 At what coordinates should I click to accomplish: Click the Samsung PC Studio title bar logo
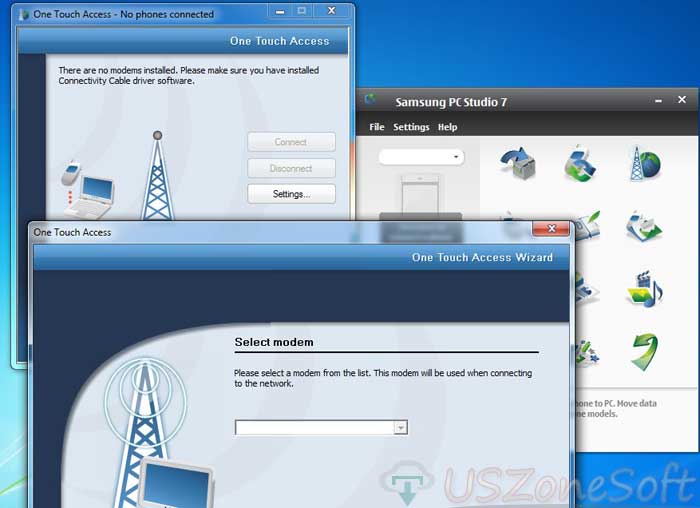[x=370, y=99]
